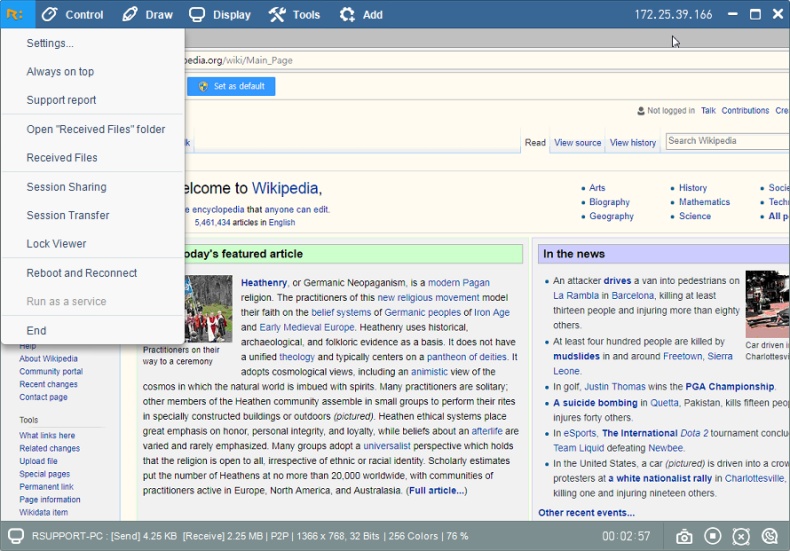The width and height of the screenshot is (790, 551).
Task: Open the Draw menu
Action: pyautogui.click(x=148, y=15)
